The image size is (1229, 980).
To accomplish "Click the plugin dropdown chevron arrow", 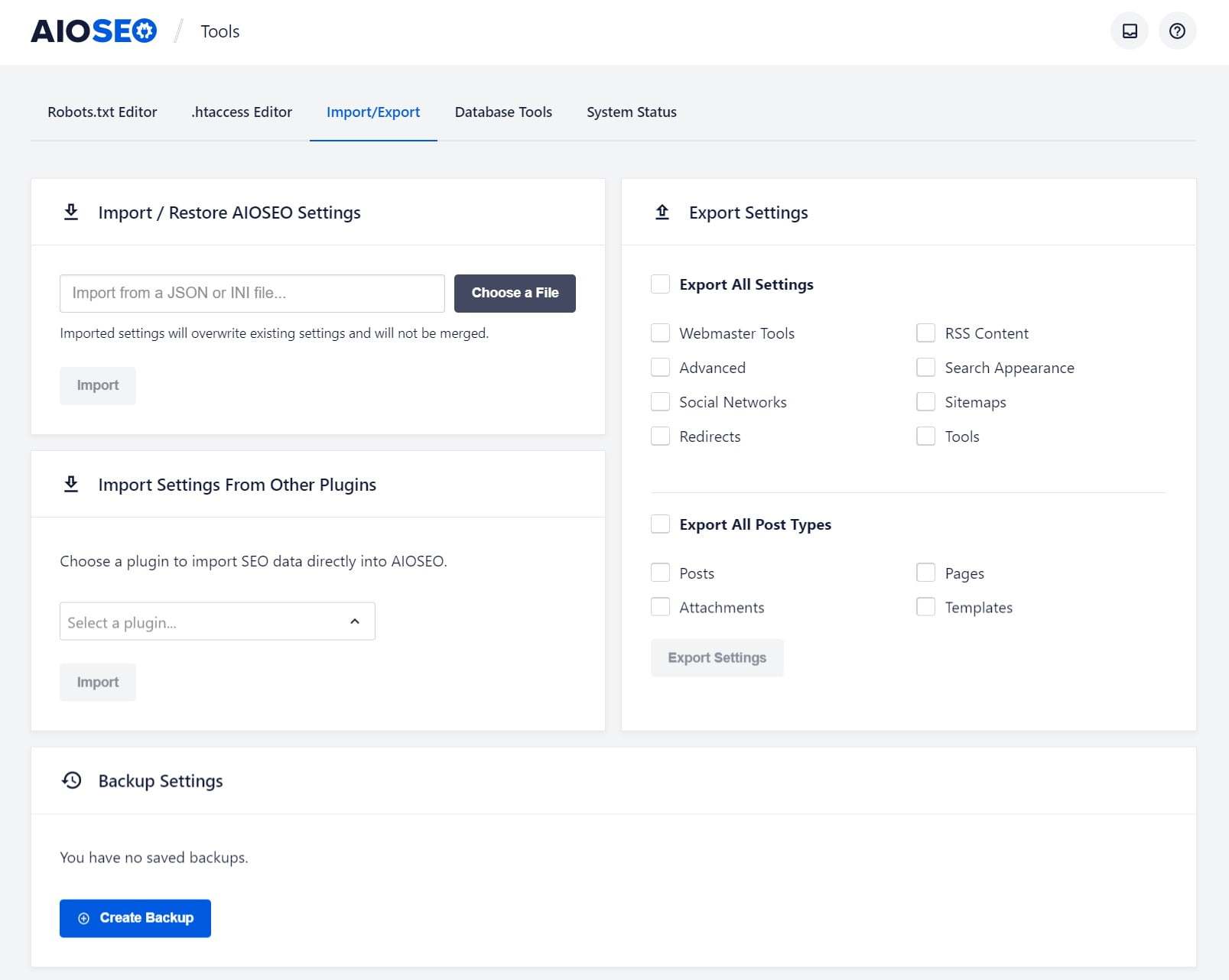I will point(355,621).
